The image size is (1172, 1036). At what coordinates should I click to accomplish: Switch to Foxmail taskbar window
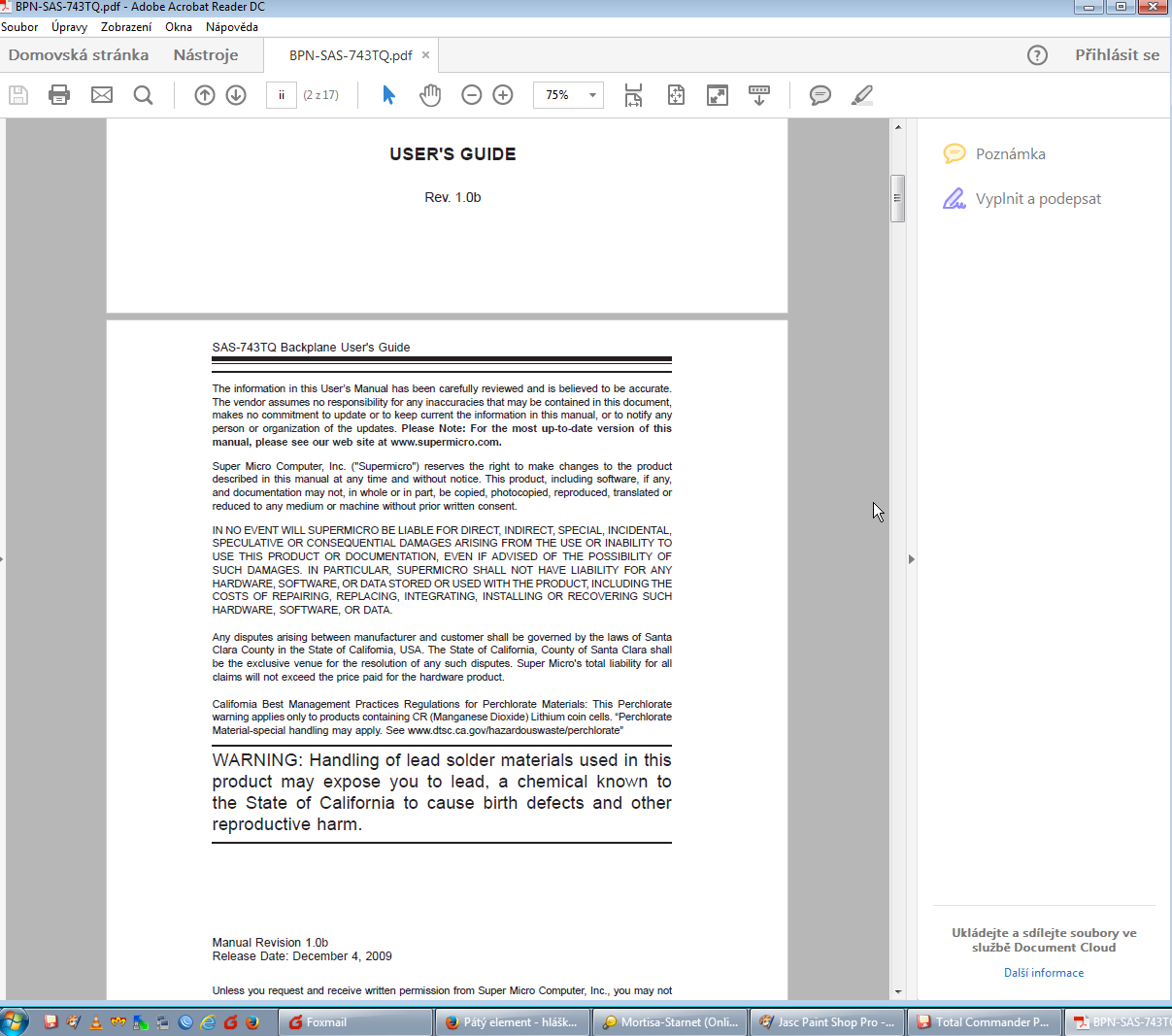356,1022
